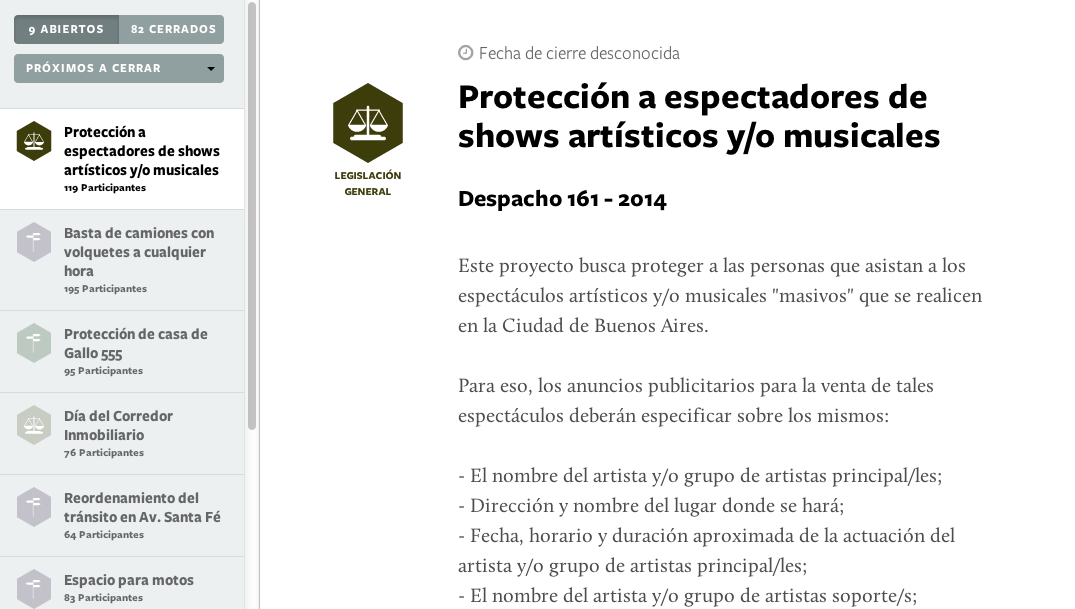Image resolution: width=1075 pixels, height=609 pixels.
Task: Select the Espacio para motos proposal
Action: (x=128, y=580)
